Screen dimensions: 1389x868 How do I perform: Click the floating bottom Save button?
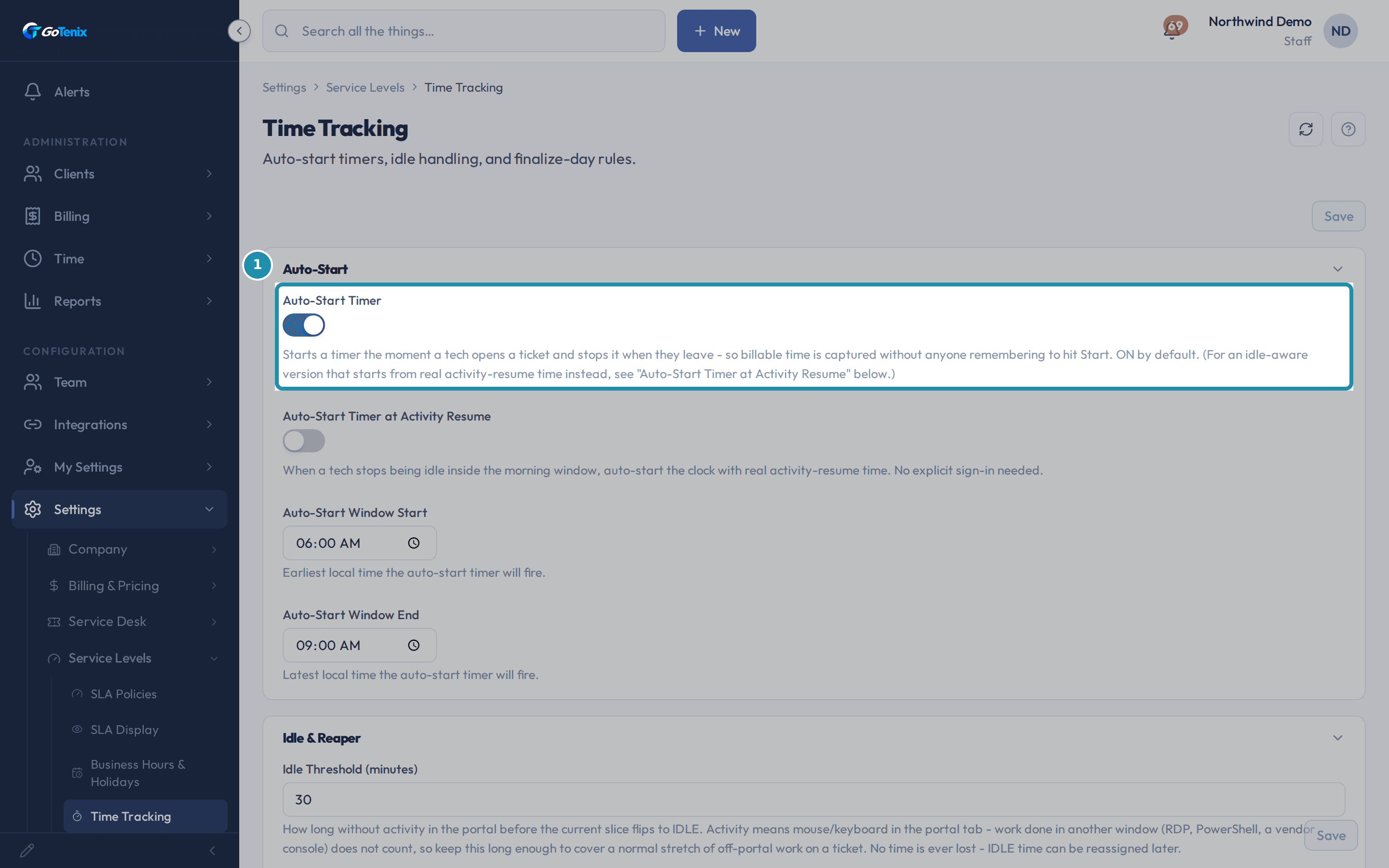click(x=1331, y=835)
